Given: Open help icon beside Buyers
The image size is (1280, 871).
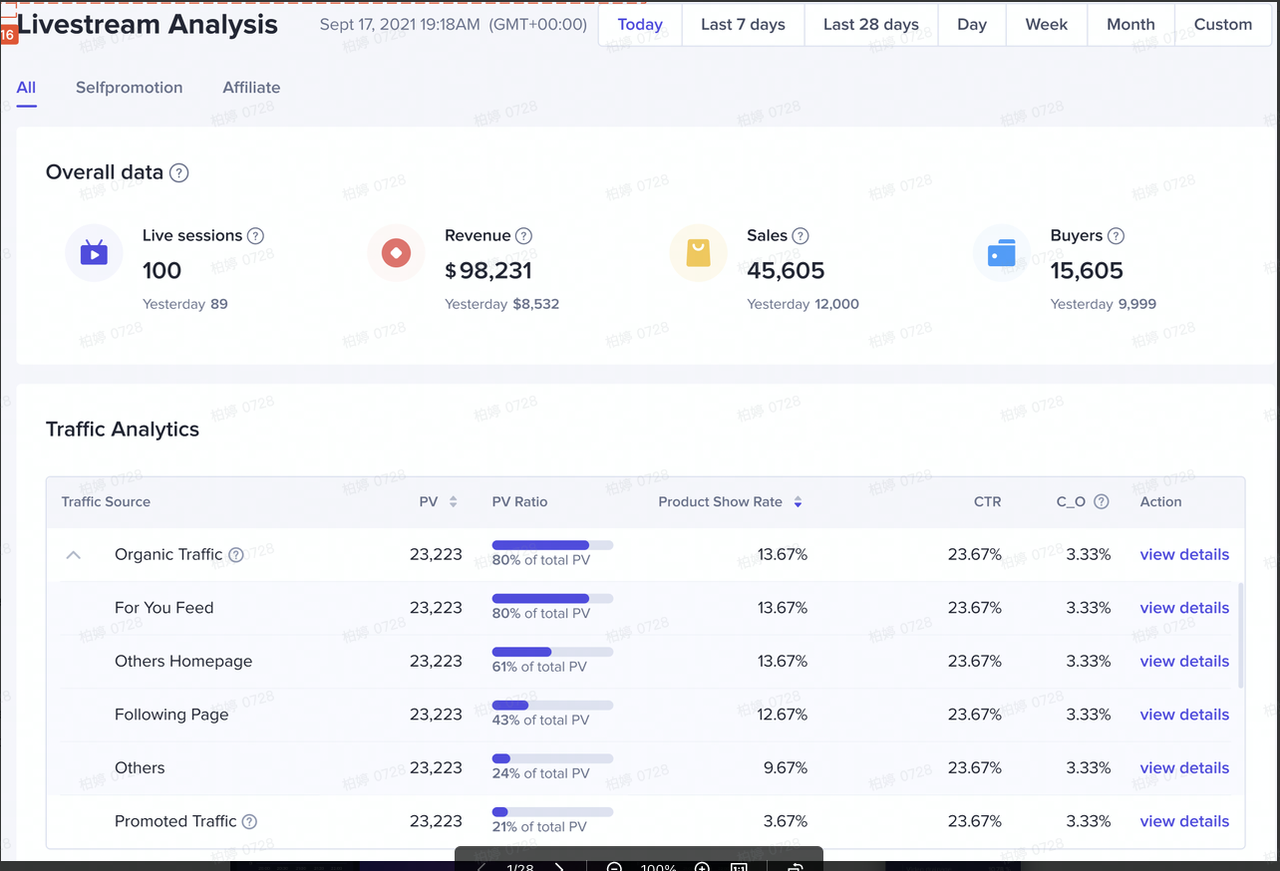Looking at the screenshot, I should click(1116, 236).
